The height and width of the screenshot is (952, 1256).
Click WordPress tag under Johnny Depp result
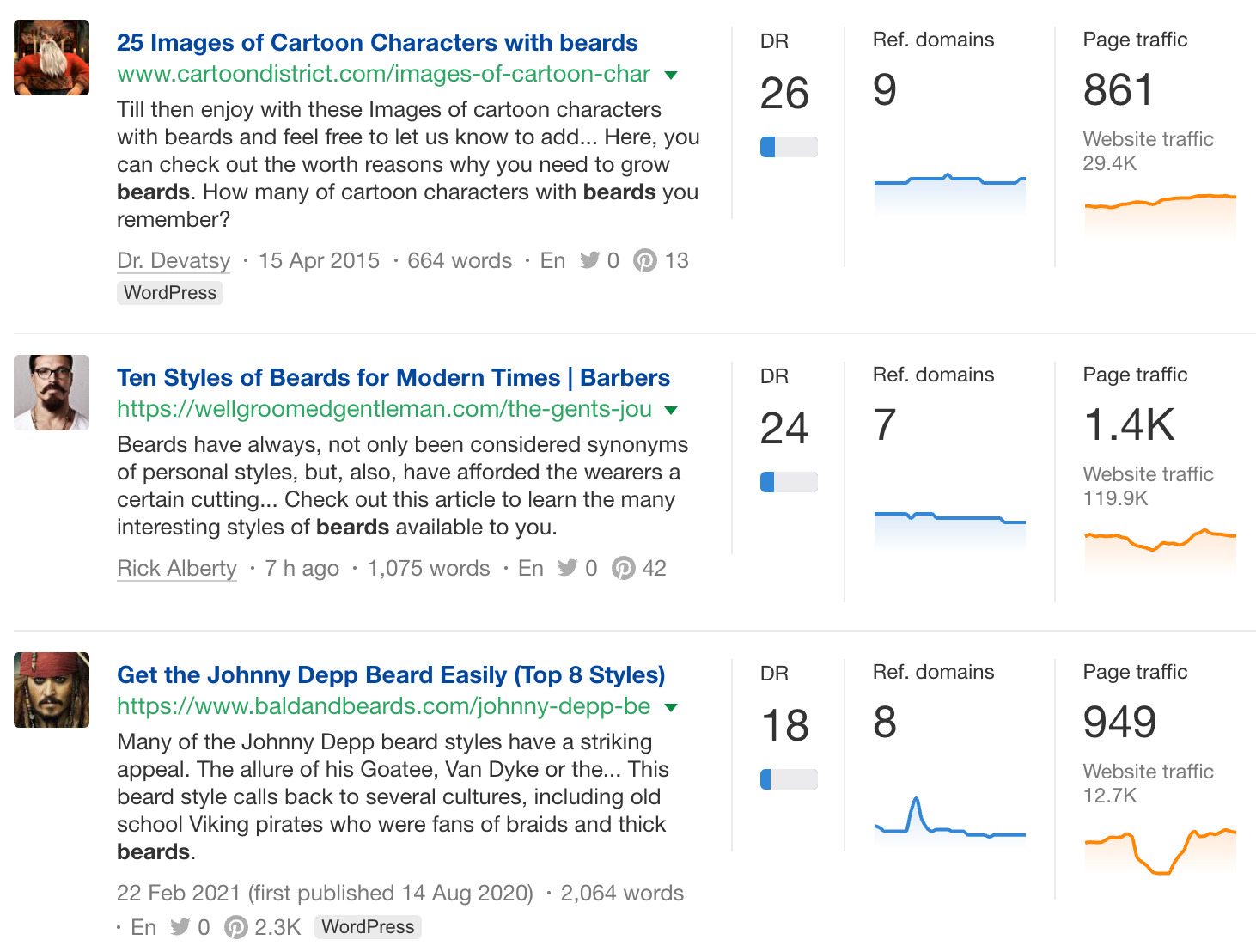(x=368, y=927)
